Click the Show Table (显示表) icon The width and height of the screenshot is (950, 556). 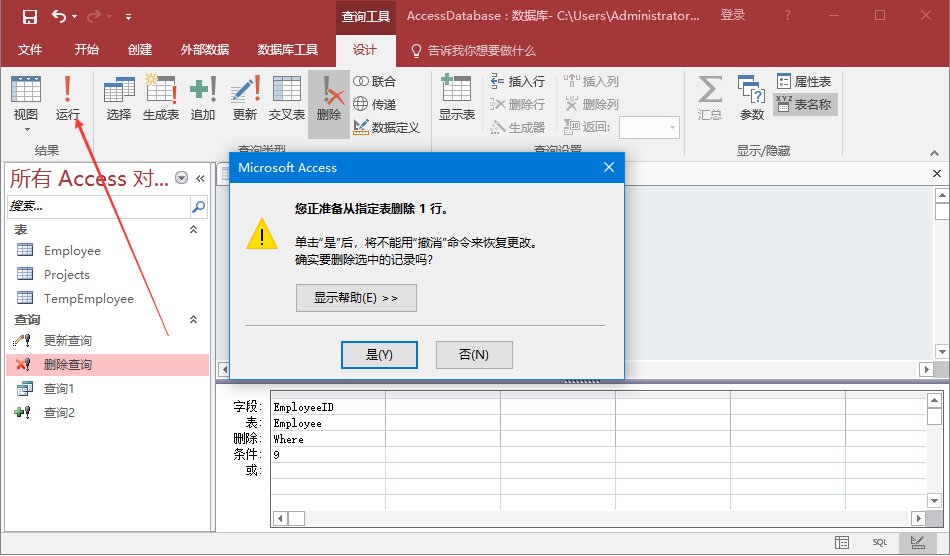(456, 98)
